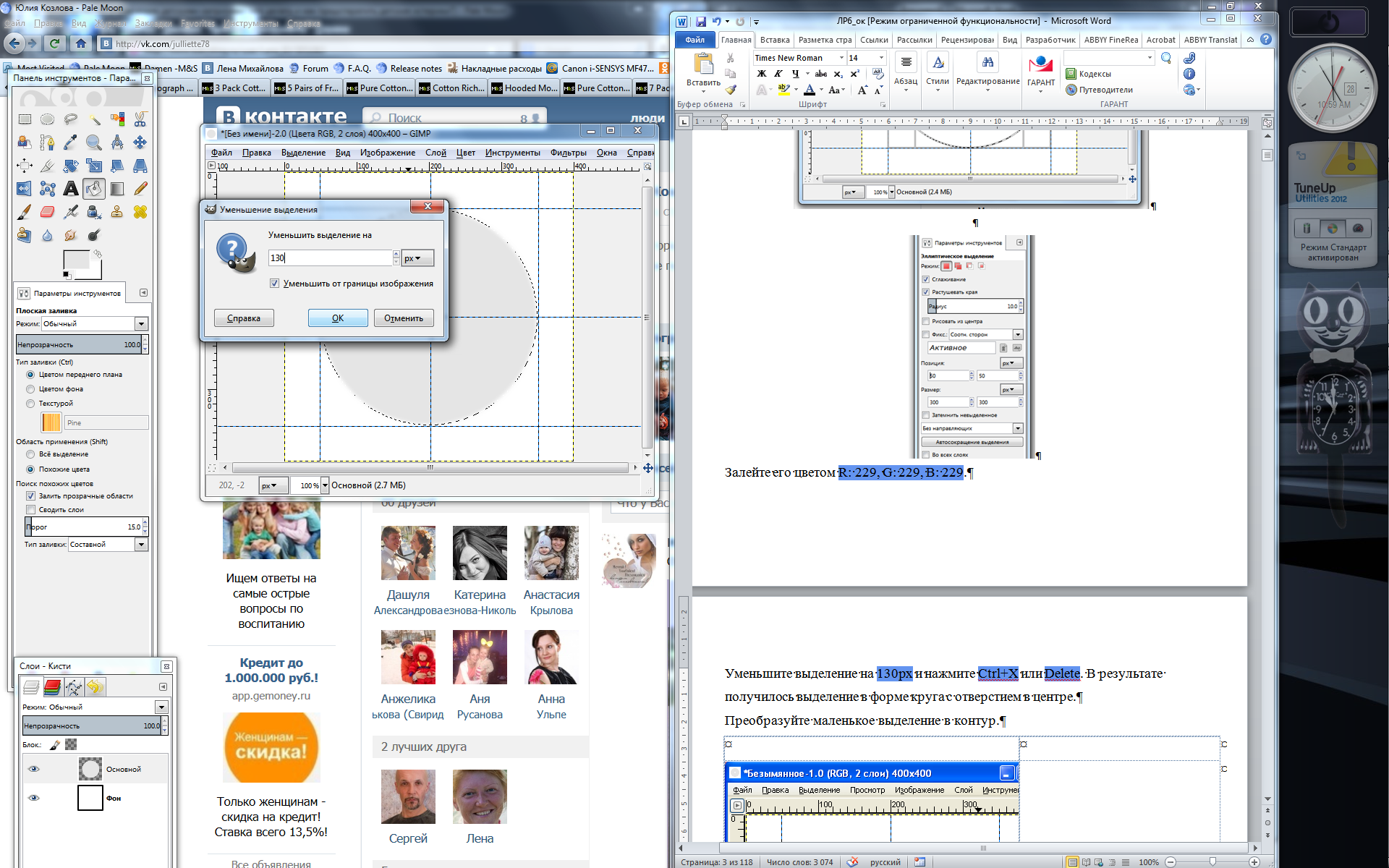The width and height of the screenshot is (1389, 868).
Task: Click the Справка button in dialog
Action: pyautogui.click(x=244, y=318)
